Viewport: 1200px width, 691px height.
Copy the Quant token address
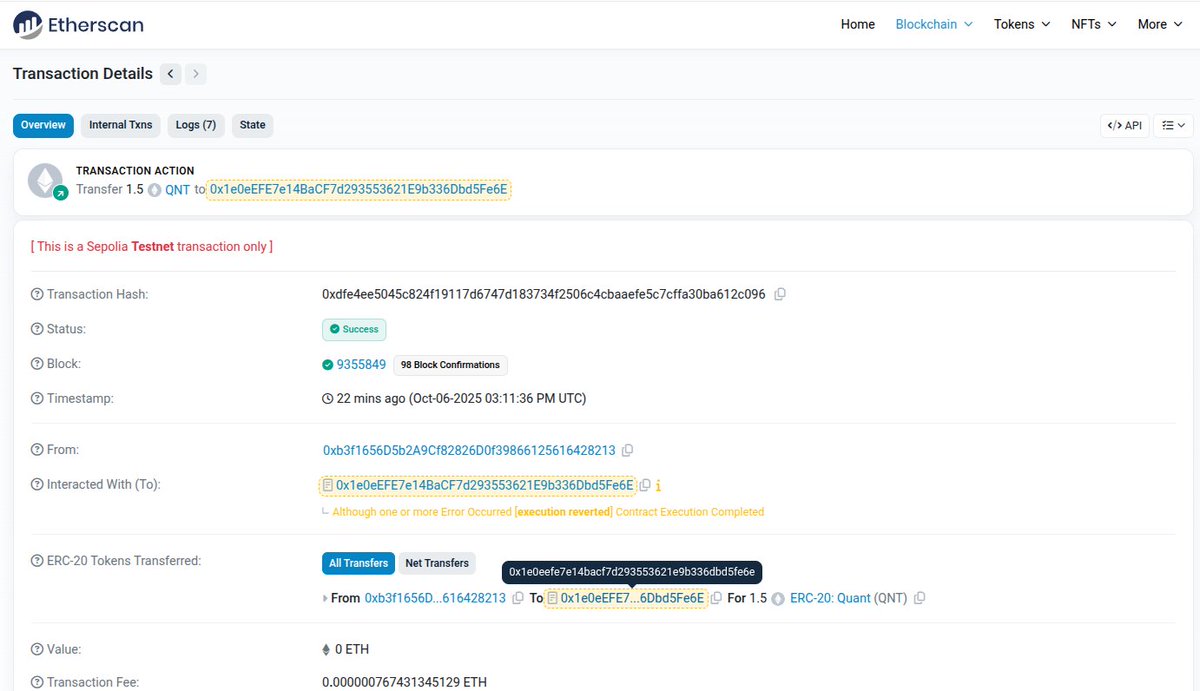tap(919, 598)
